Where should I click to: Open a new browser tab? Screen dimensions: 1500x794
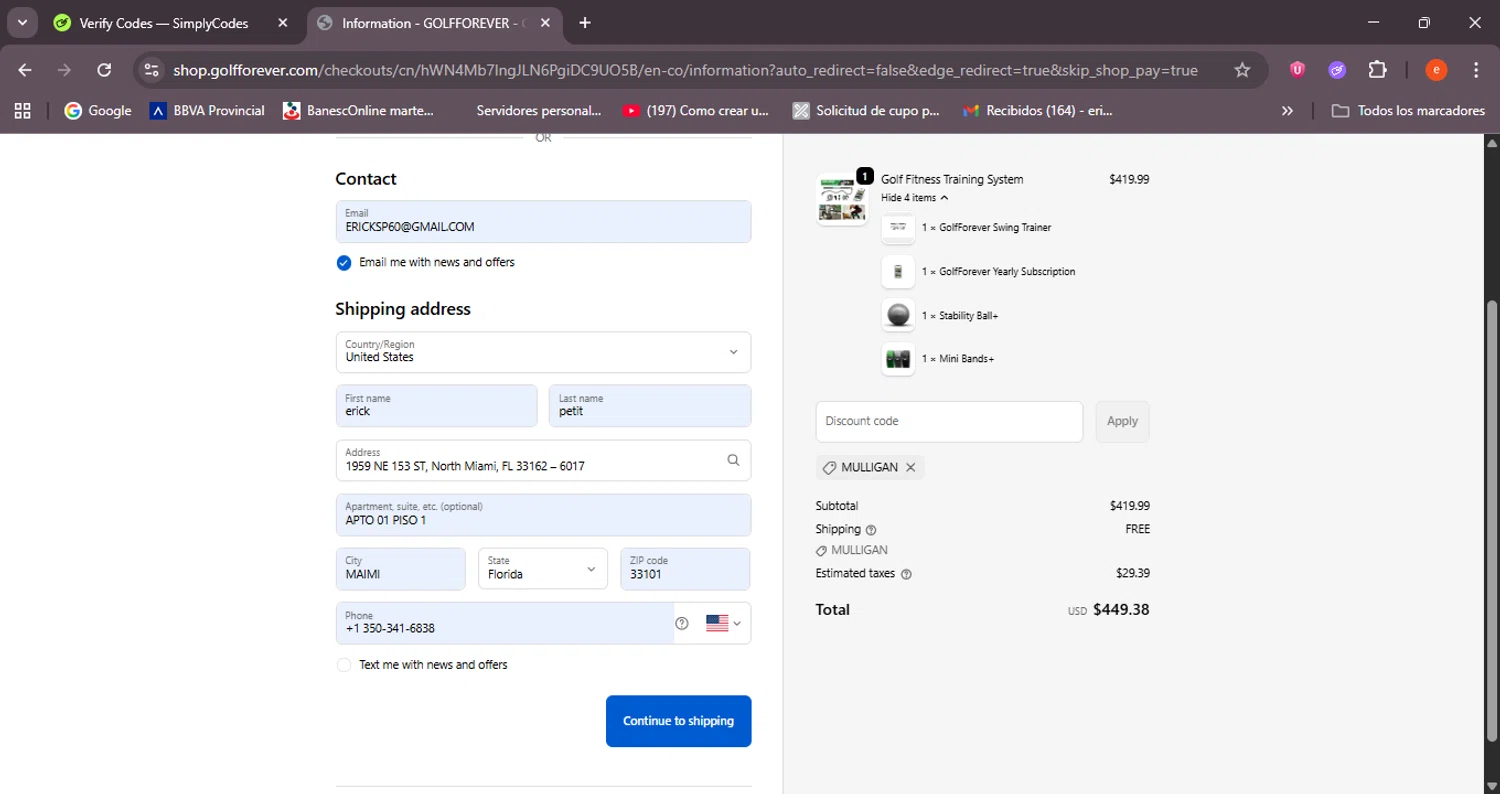pos(585,23)
